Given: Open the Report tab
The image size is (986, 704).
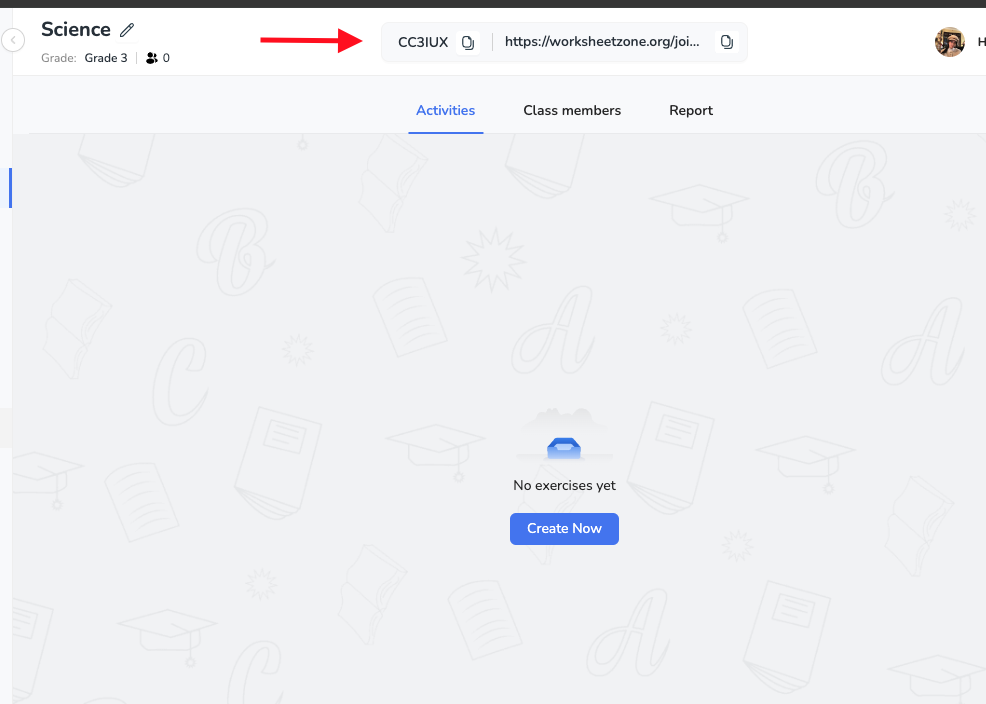Looking at the screenshot, I should [690, 110].
